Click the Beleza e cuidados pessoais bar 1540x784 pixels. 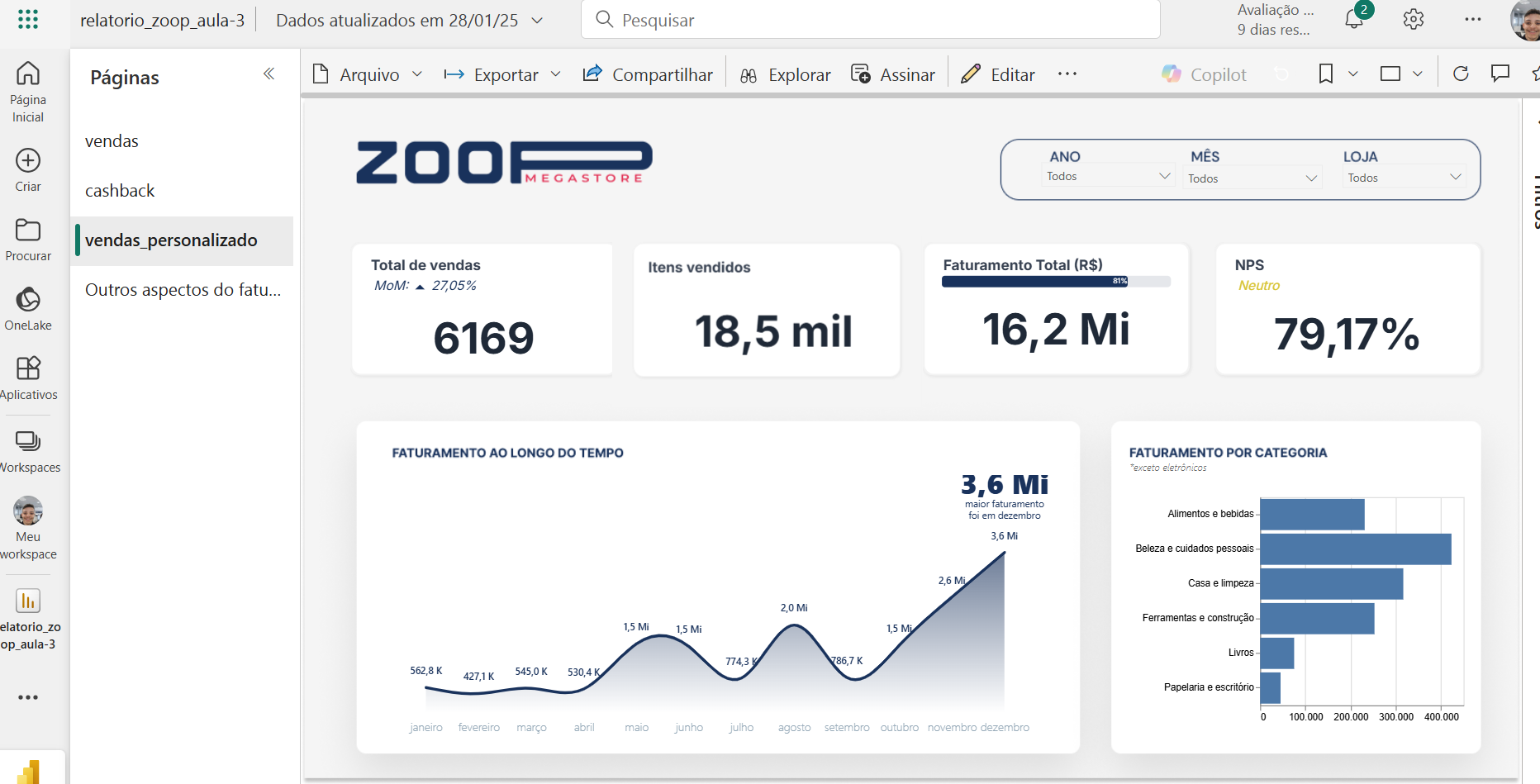[x=1356, y=549]
